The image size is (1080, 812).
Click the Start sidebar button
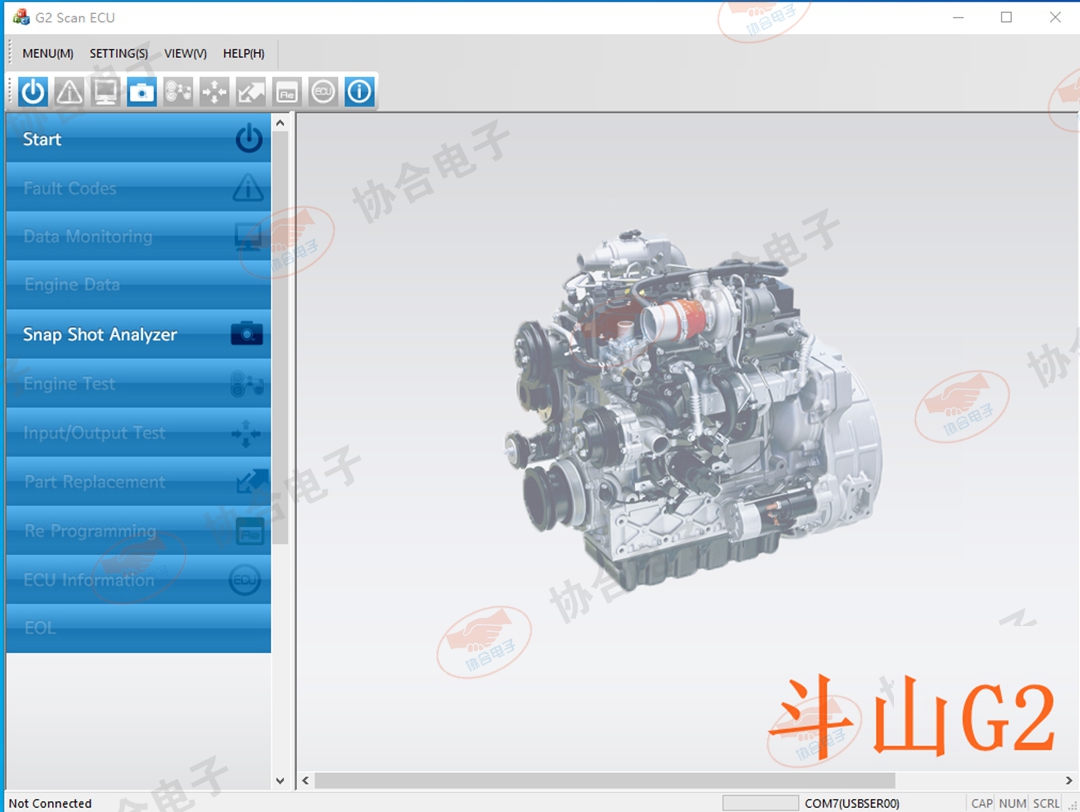pyautogui.click(x=138, y=139)
